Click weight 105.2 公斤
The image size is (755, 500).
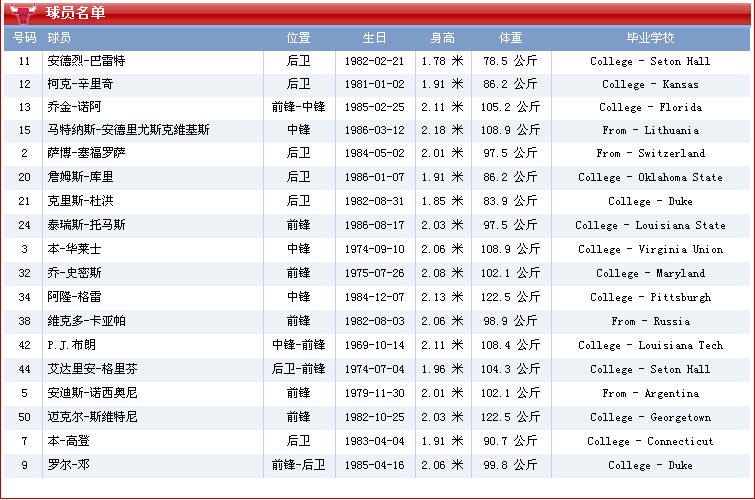pyautogui.click(x=510, y=107)
